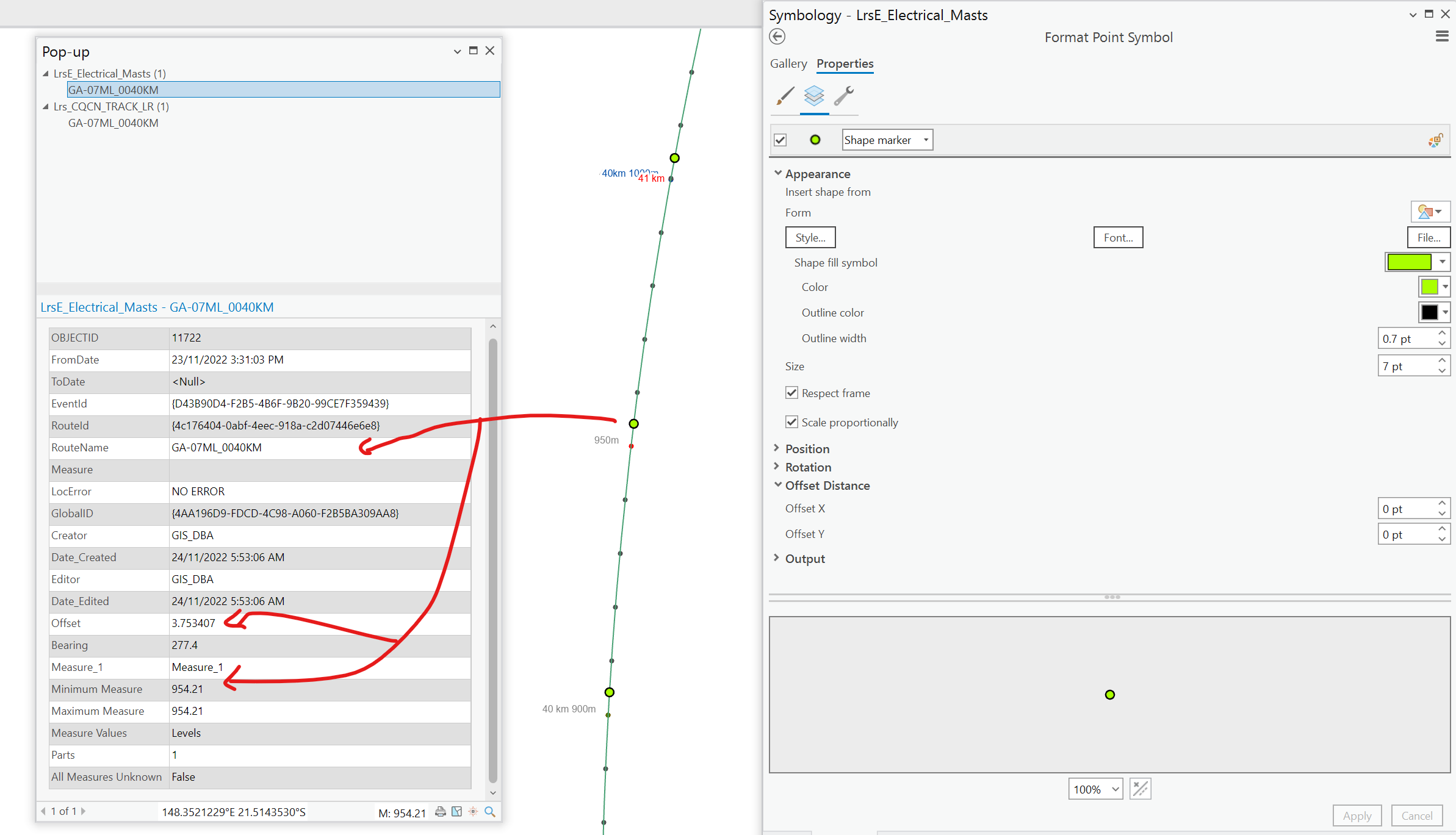Open the green Color swatch picker

1431,287
